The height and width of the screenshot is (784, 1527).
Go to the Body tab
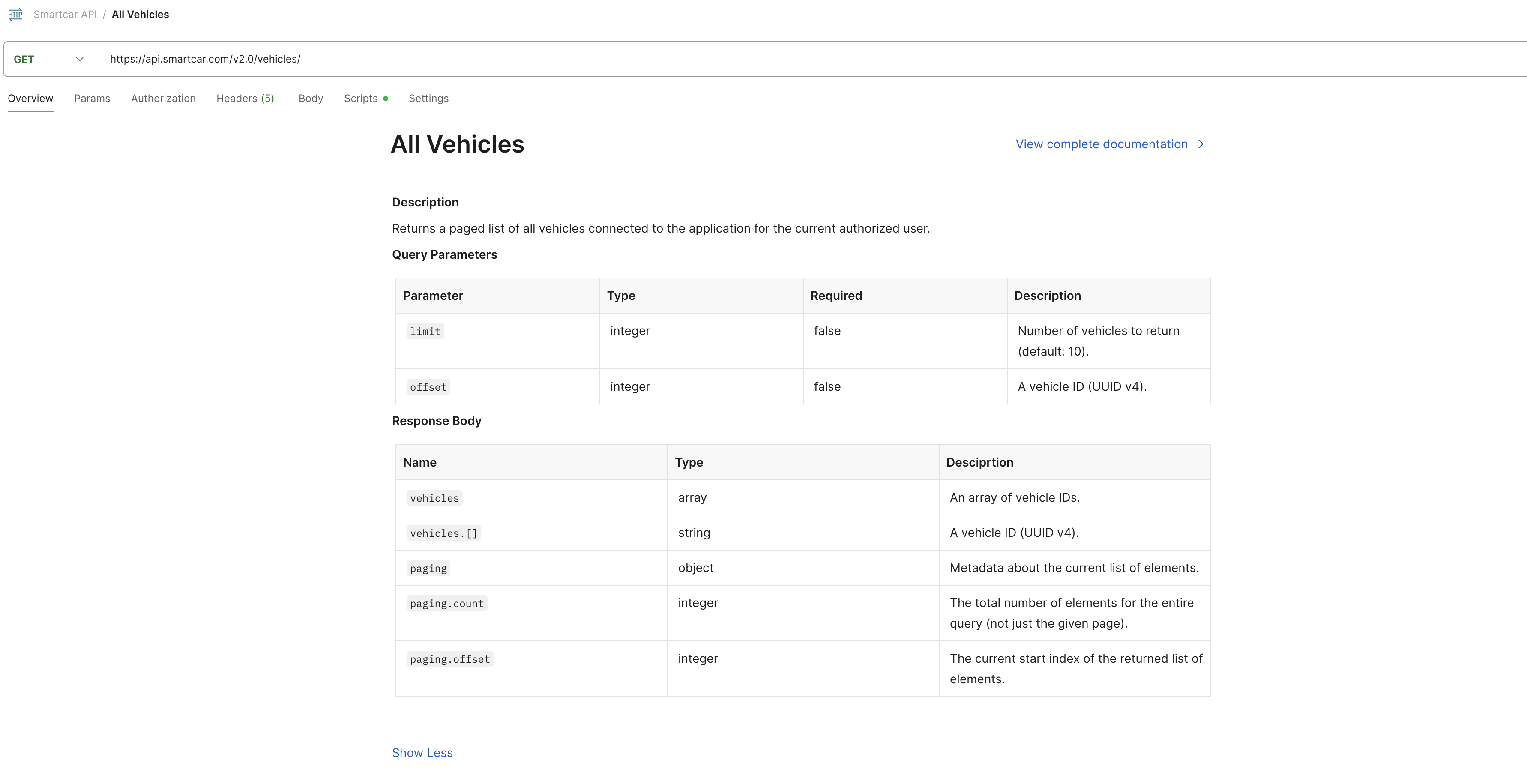[x=311, y=99]
